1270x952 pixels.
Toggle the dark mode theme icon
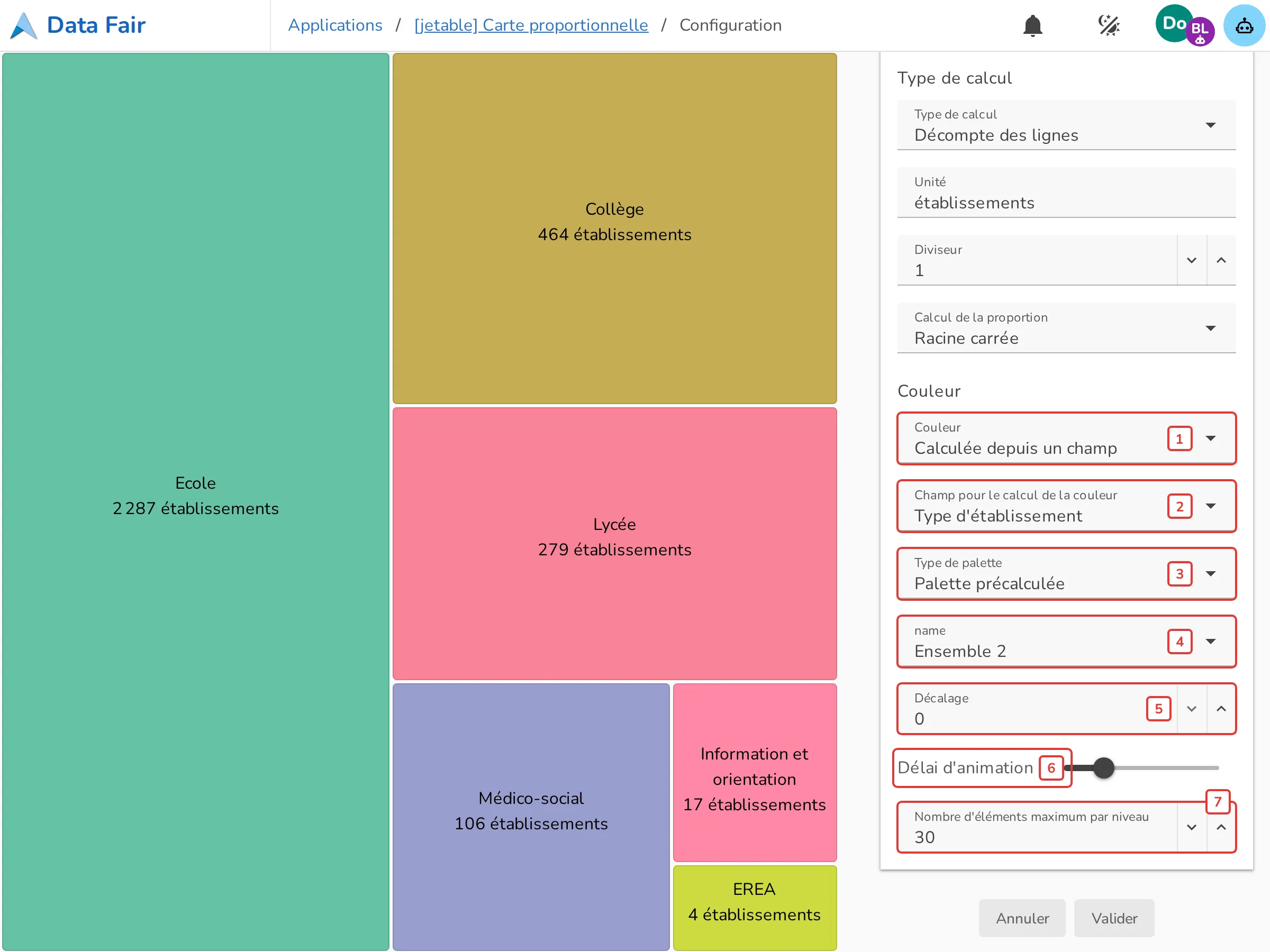tap(1109, 25)
